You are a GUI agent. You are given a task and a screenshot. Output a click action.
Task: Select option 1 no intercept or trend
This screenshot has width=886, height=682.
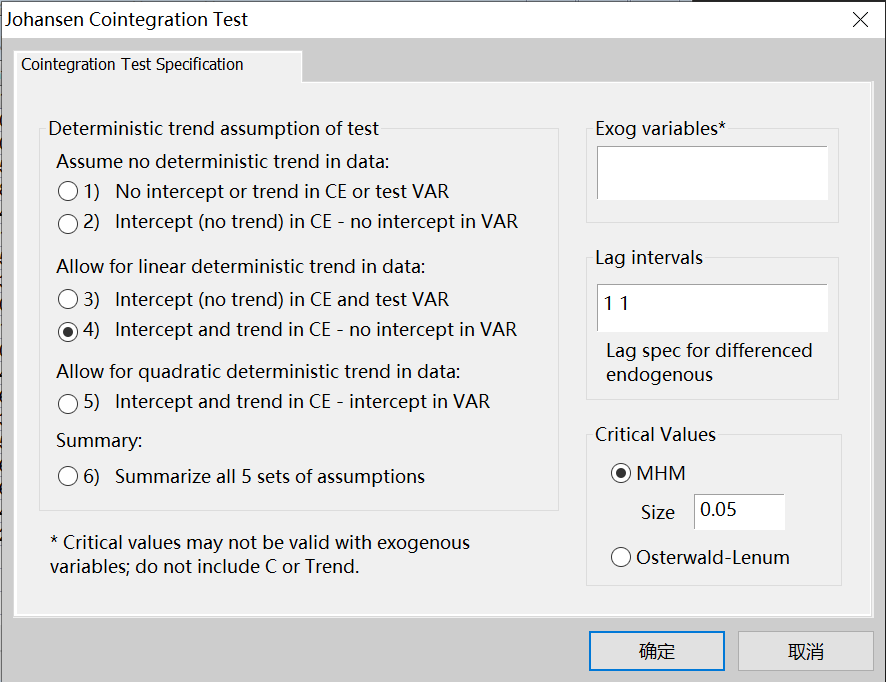tap(68, 191)
